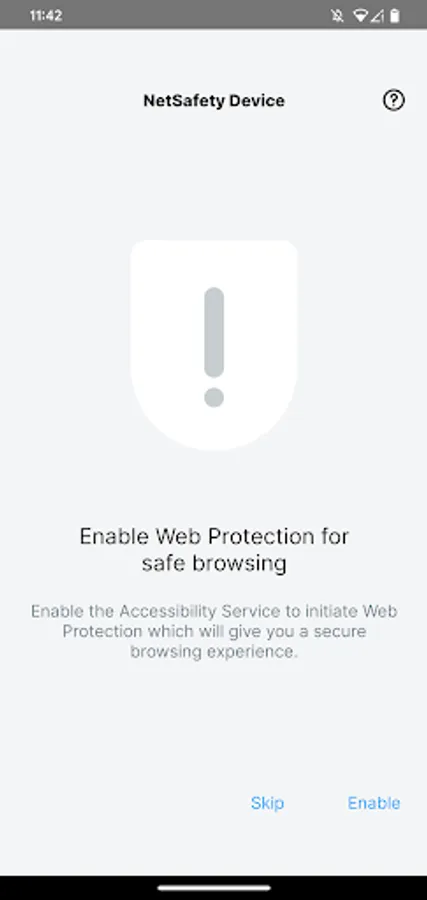Tap the Skip button
Viewport: 427px width, 900px height.
267,802
